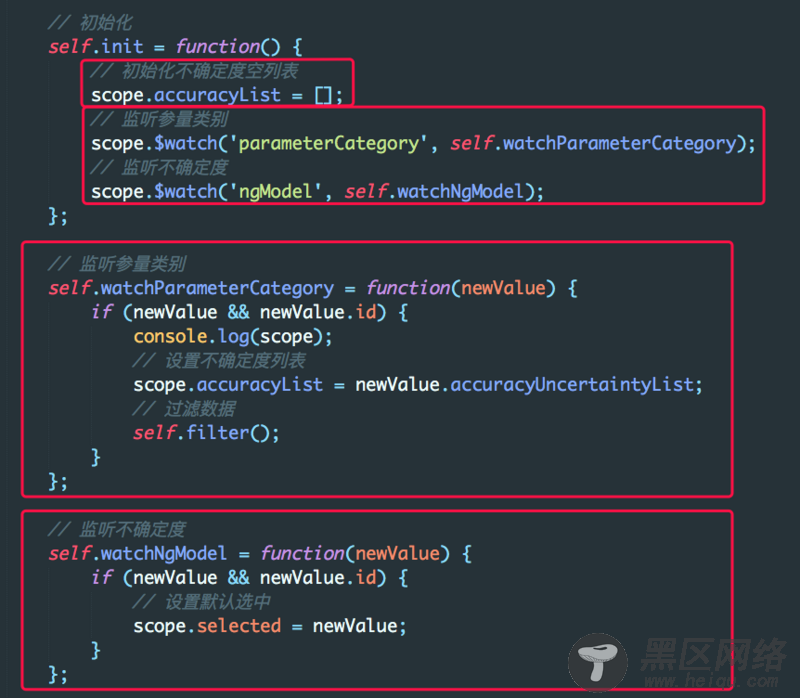The width and height of the screenshot is (800, 698).
Task: Click the 'scope.accuracyList = [];' line
Action: (217, 95)
